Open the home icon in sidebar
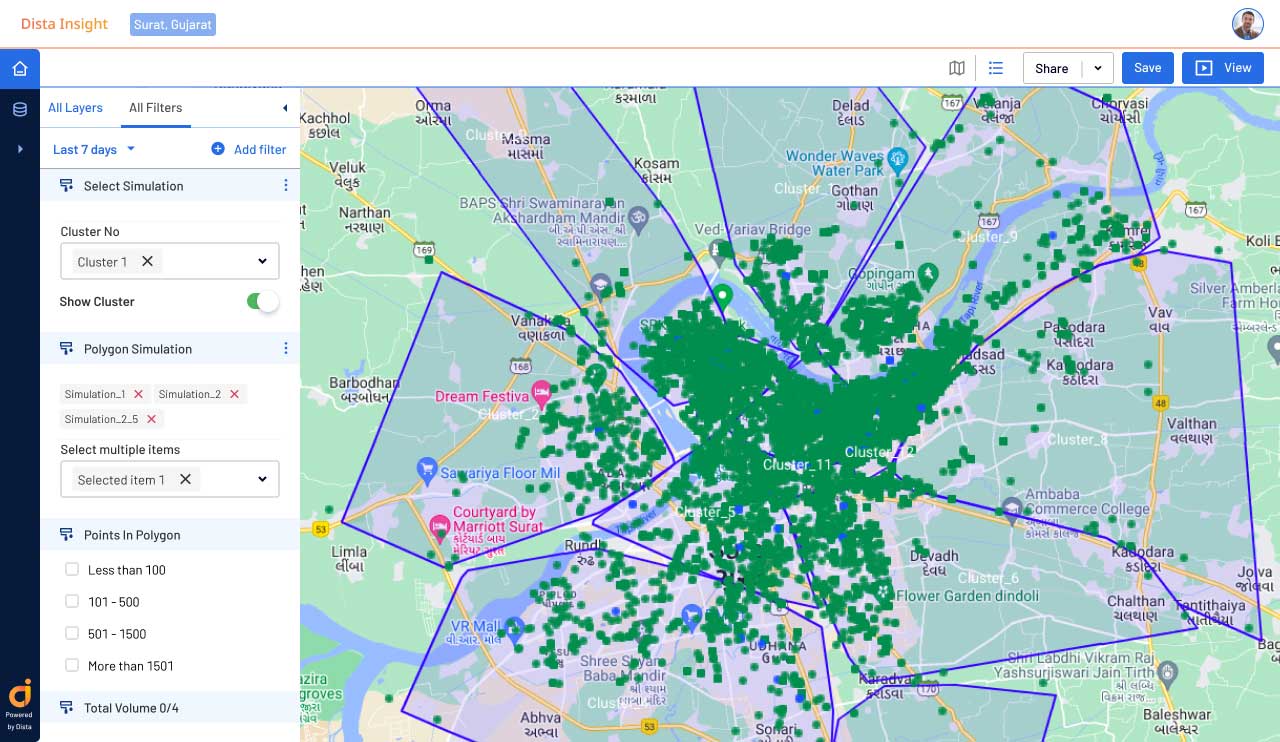1280x742 pixels. pos(20,69)
